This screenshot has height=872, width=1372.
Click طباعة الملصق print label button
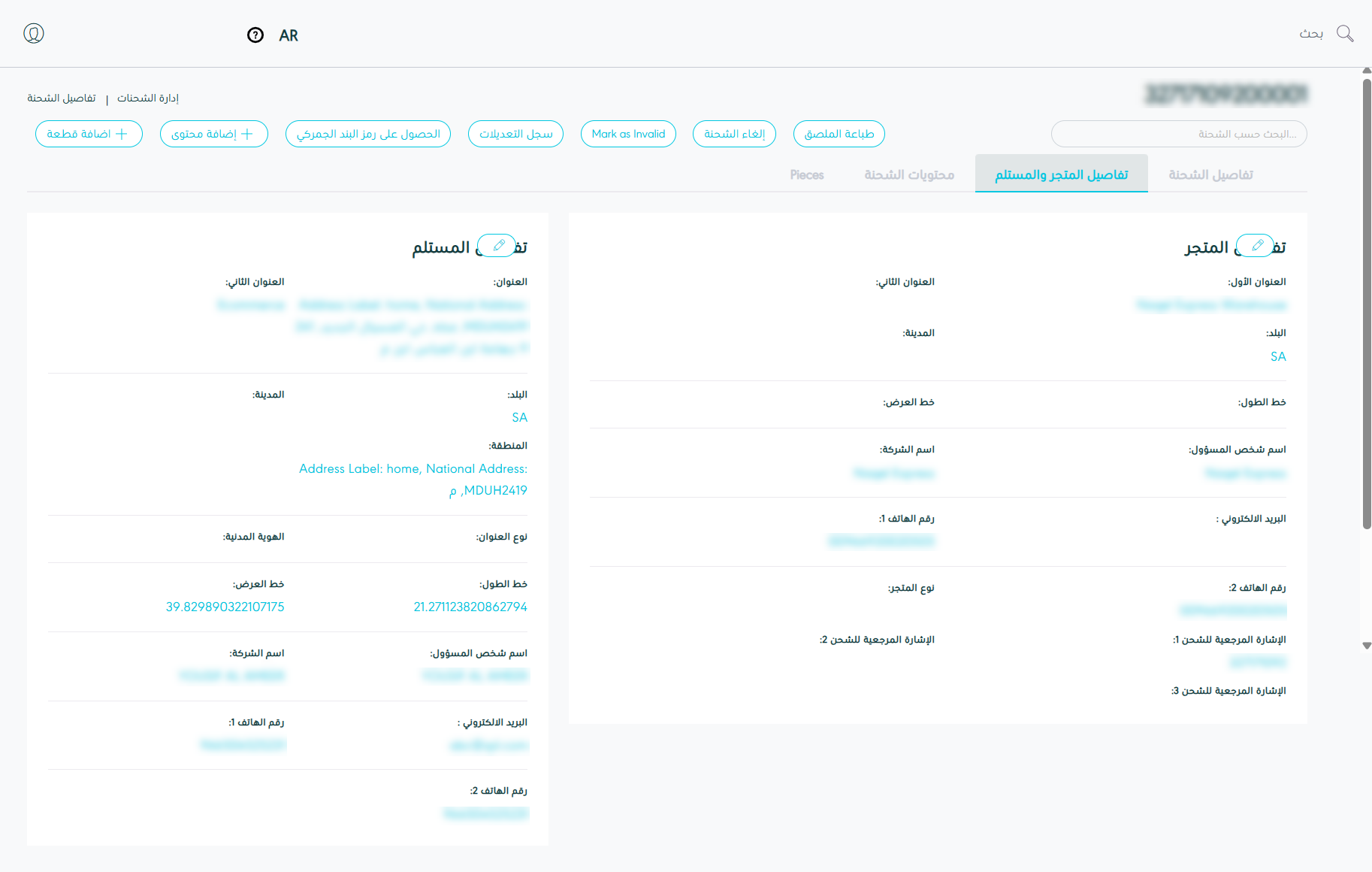tap(839, 134)
